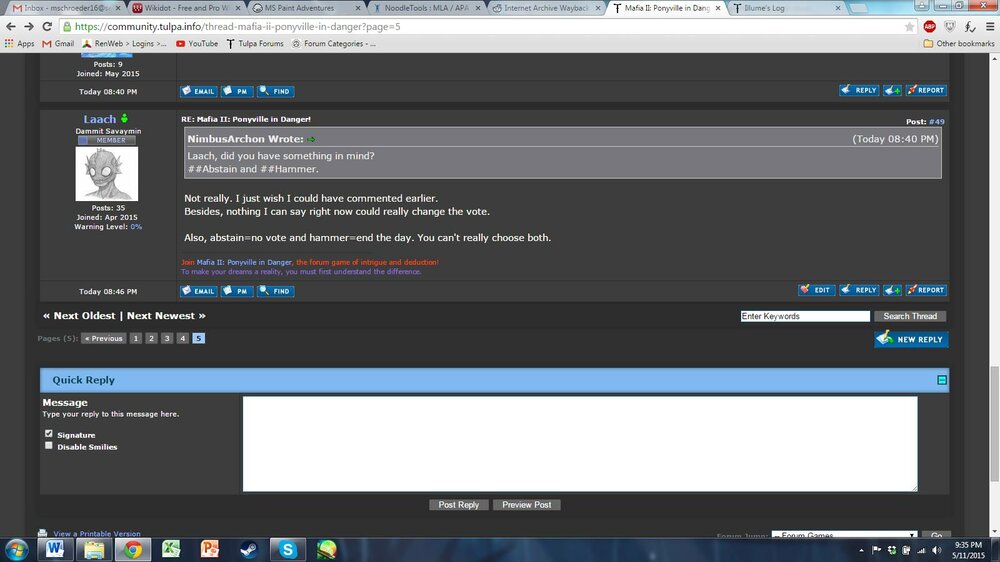Open the Forum Categories bookmark

[334, 43]
